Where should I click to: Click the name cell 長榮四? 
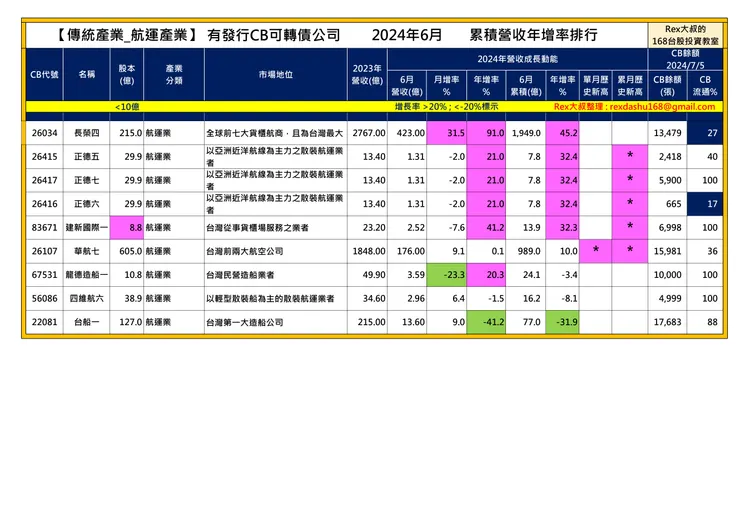pos(86,133)
